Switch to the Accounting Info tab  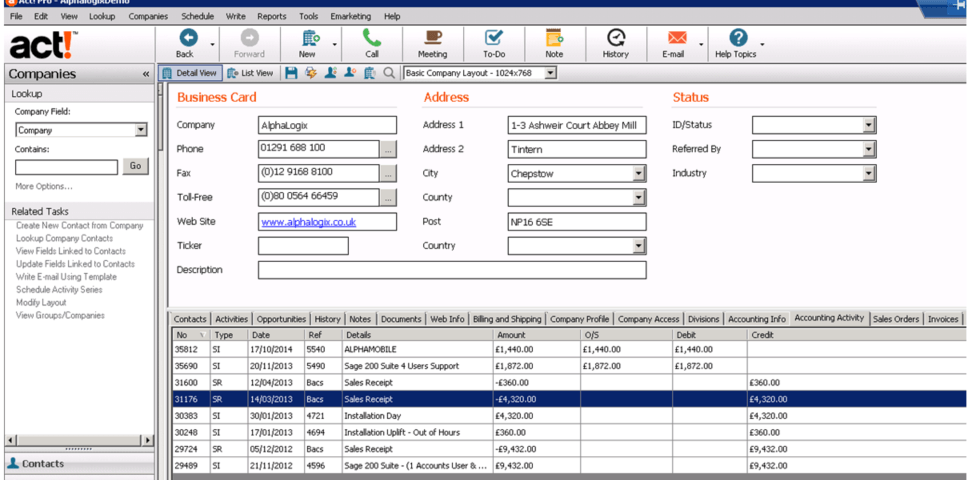tap(757, 319)
